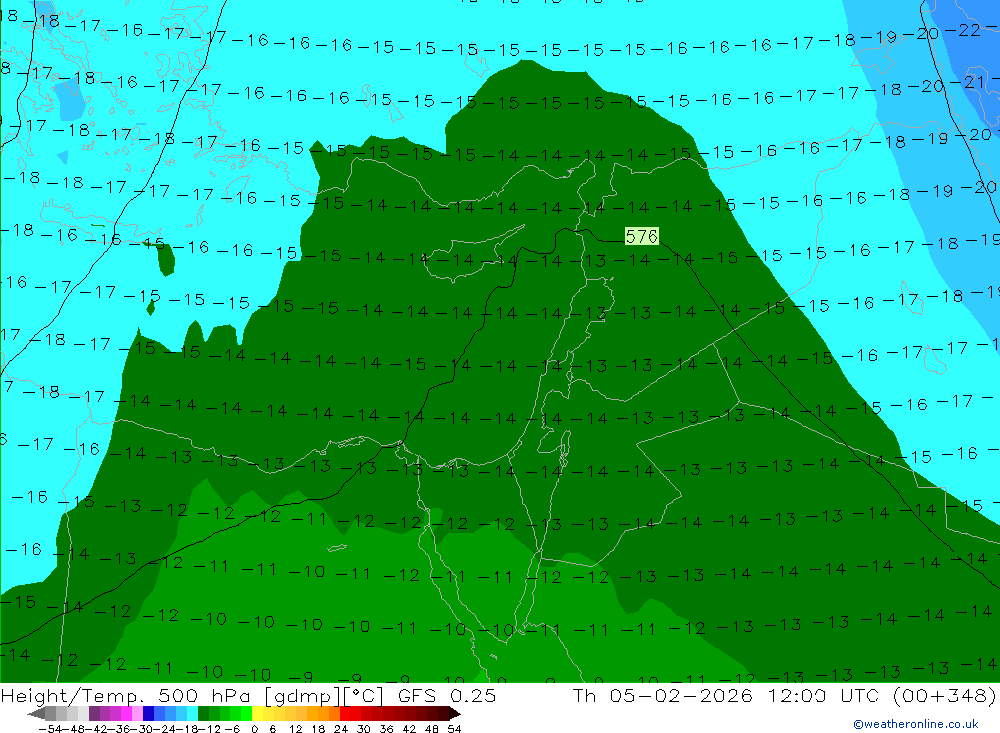Click the (00+348) forecast hour label
The image size is (1000, 733).
pos(943,695)
